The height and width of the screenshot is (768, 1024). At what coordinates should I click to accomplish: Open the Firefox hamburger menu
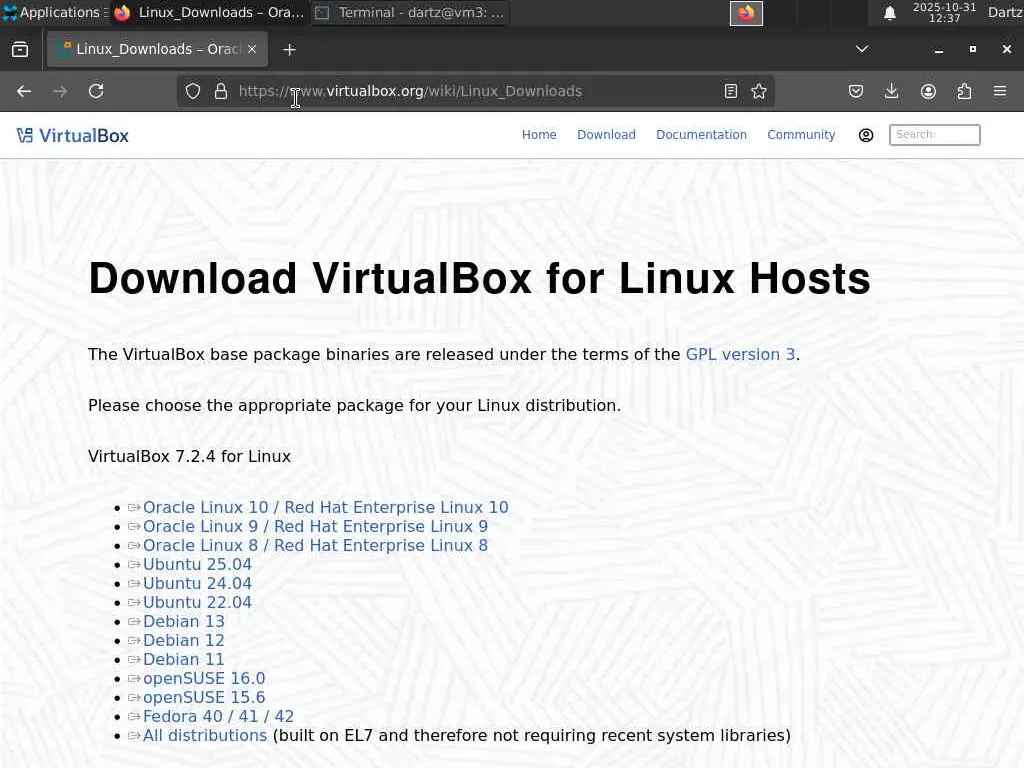(x=1000, y=91)
